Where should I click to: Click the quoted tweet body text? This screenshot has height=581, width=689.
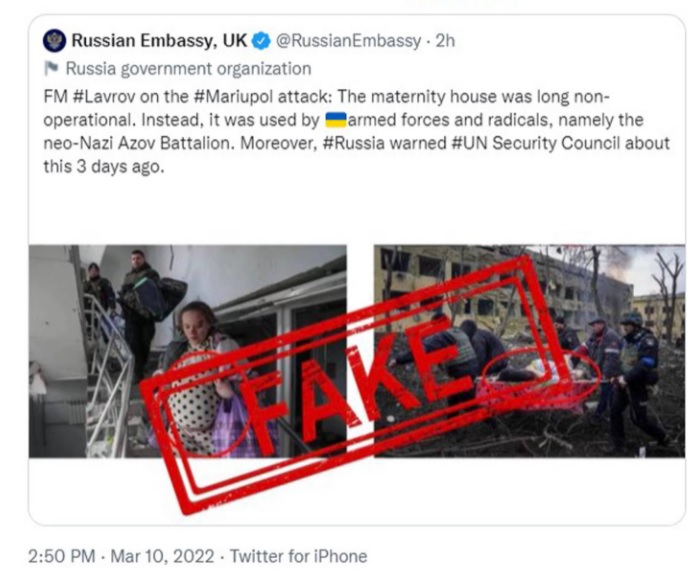356,131
